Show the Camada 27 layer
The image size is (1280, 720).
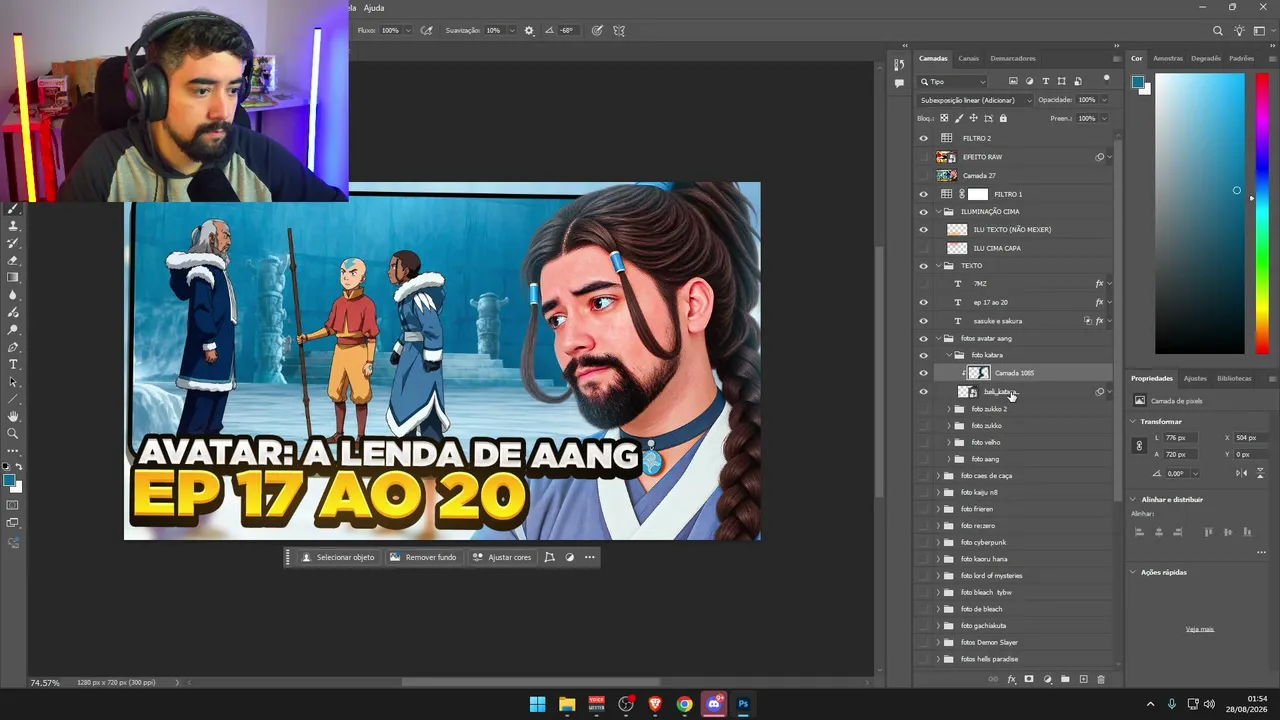pos(923,176)
